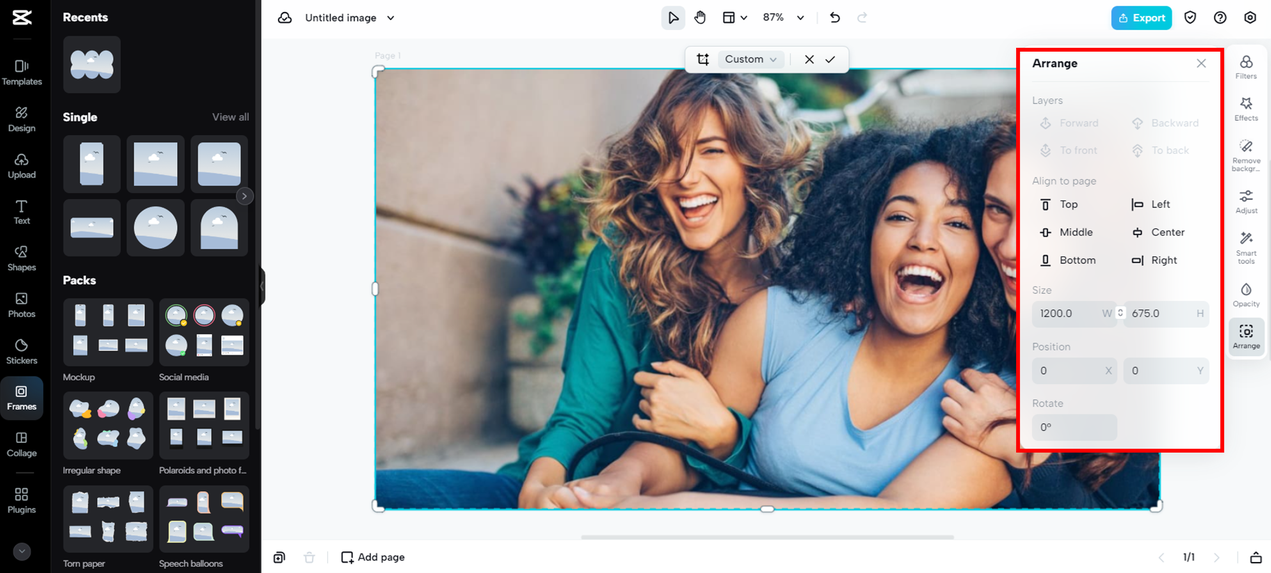Open the Plugins sidebar panel

point(22,501)
